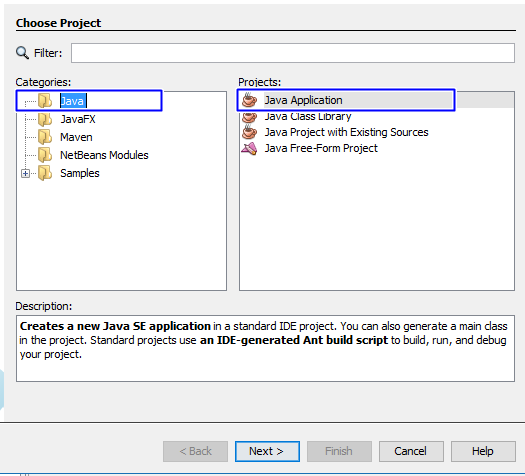Click the Java Free-Form Project icon
Screen dimensions: 525x476
point(249,148)
